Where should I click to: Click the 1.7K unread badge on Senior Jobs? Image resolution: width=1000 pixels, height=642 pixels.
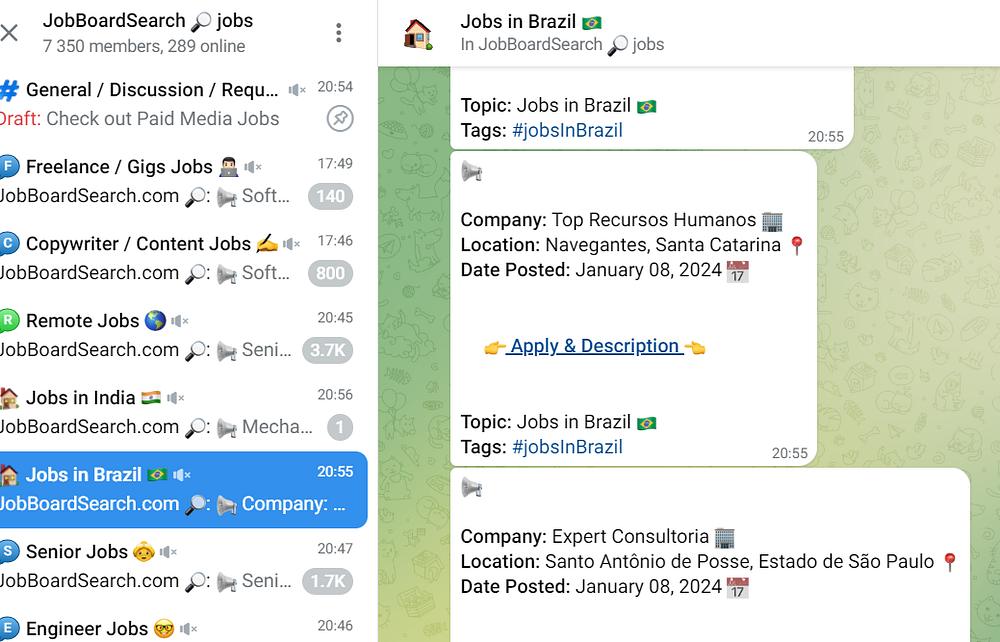point(327,581)
